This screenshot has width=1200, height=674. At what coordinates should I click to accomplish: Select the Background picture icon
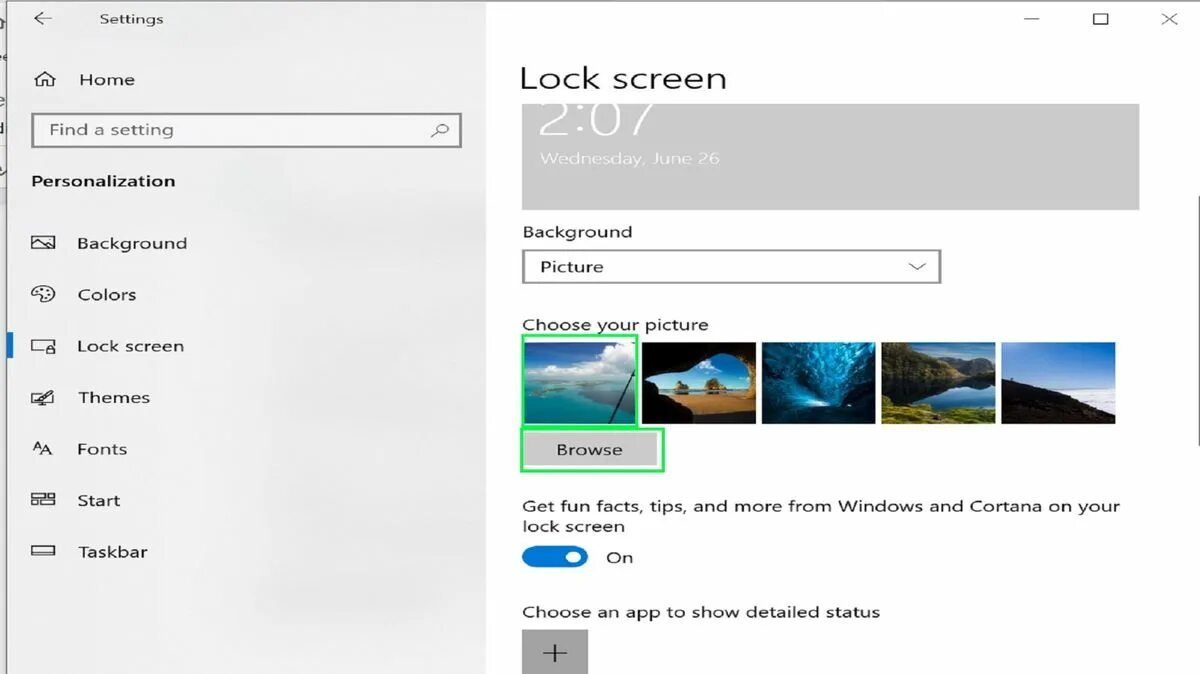43,243
